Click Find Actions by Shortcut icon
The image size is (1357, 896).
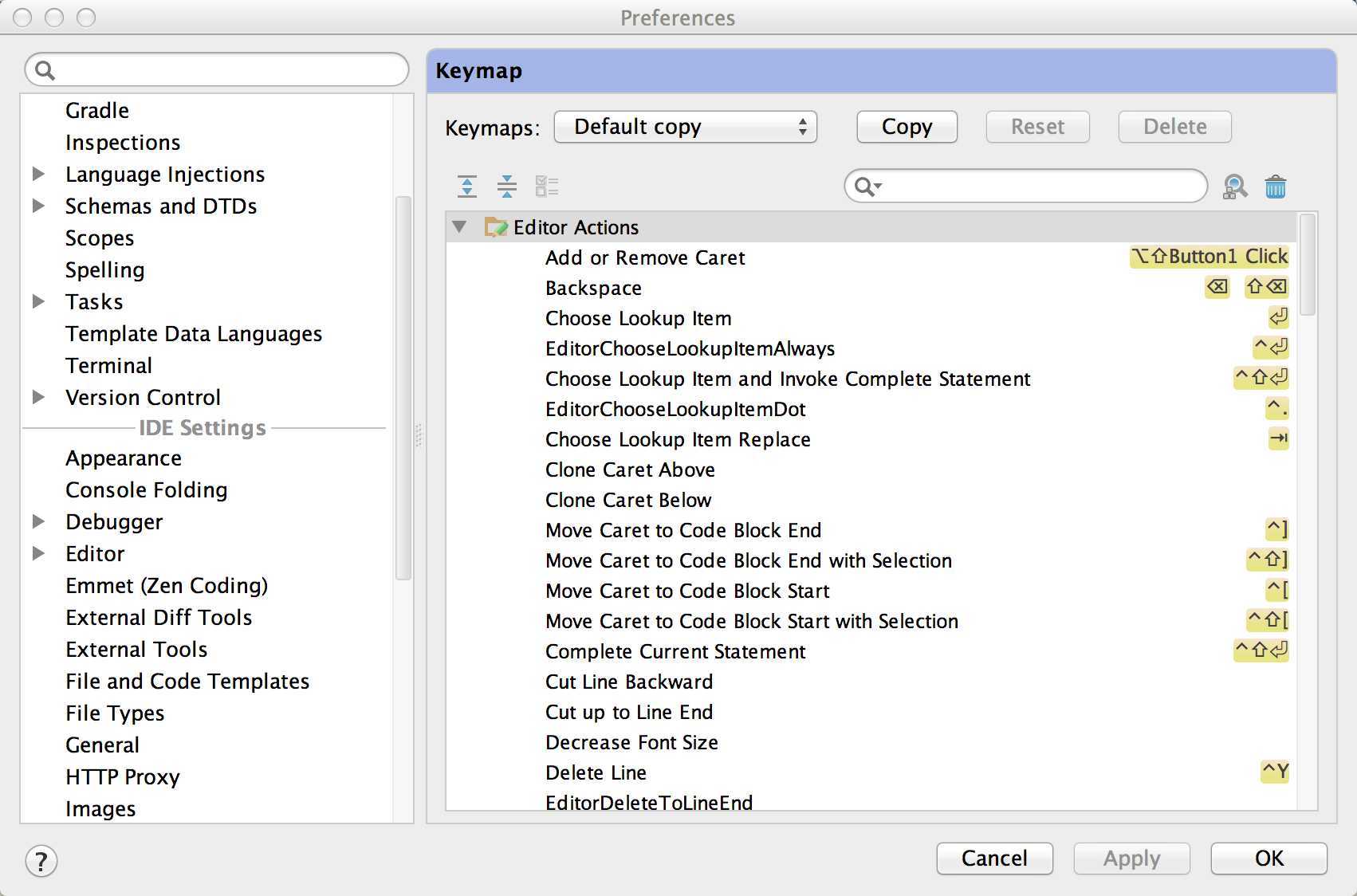point(1235,187)
